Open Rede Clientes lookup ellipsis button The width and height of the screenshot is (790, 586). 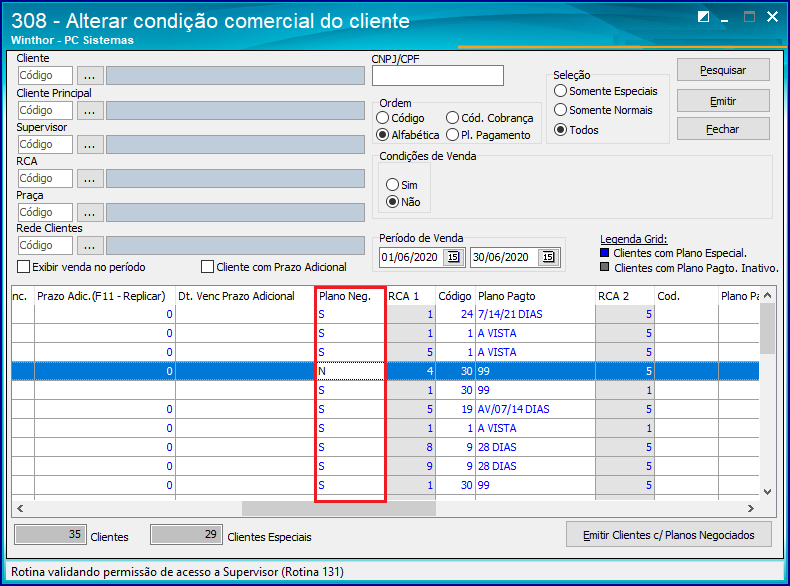click(x=90, y=245)
